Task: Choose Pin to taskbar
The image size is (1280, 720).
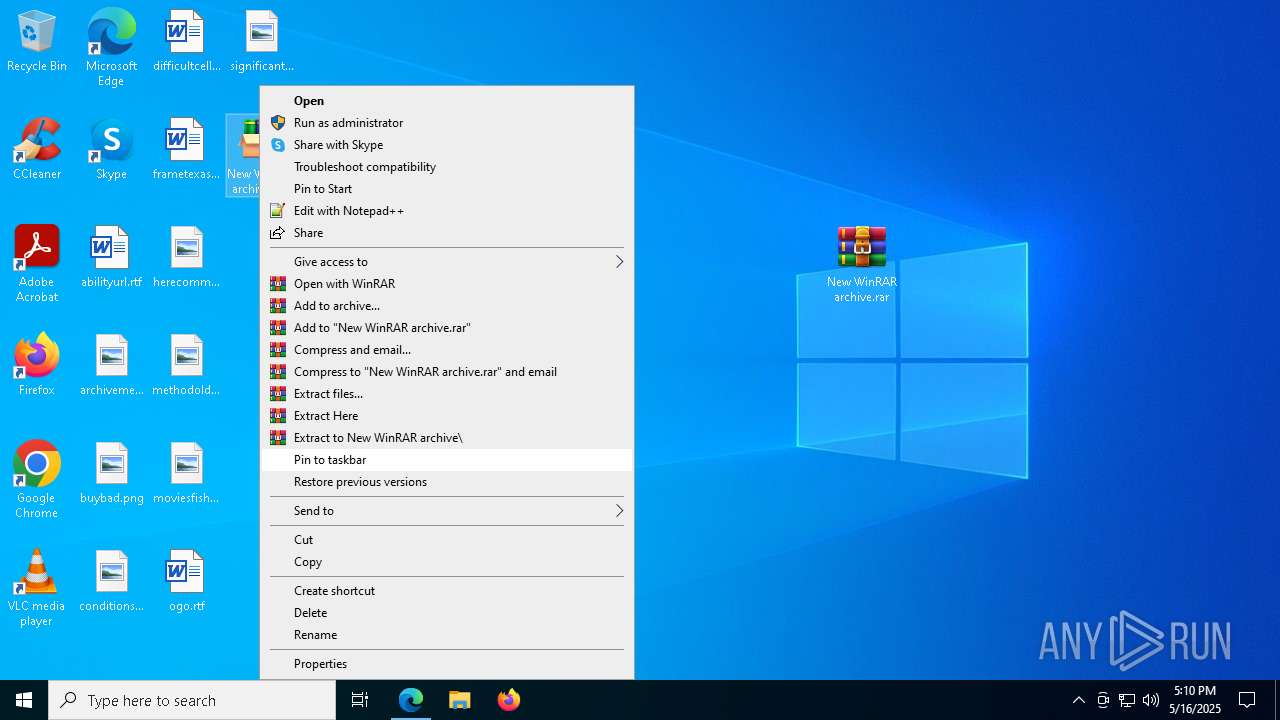Action: pyautogui.click(x=447, y=460)
